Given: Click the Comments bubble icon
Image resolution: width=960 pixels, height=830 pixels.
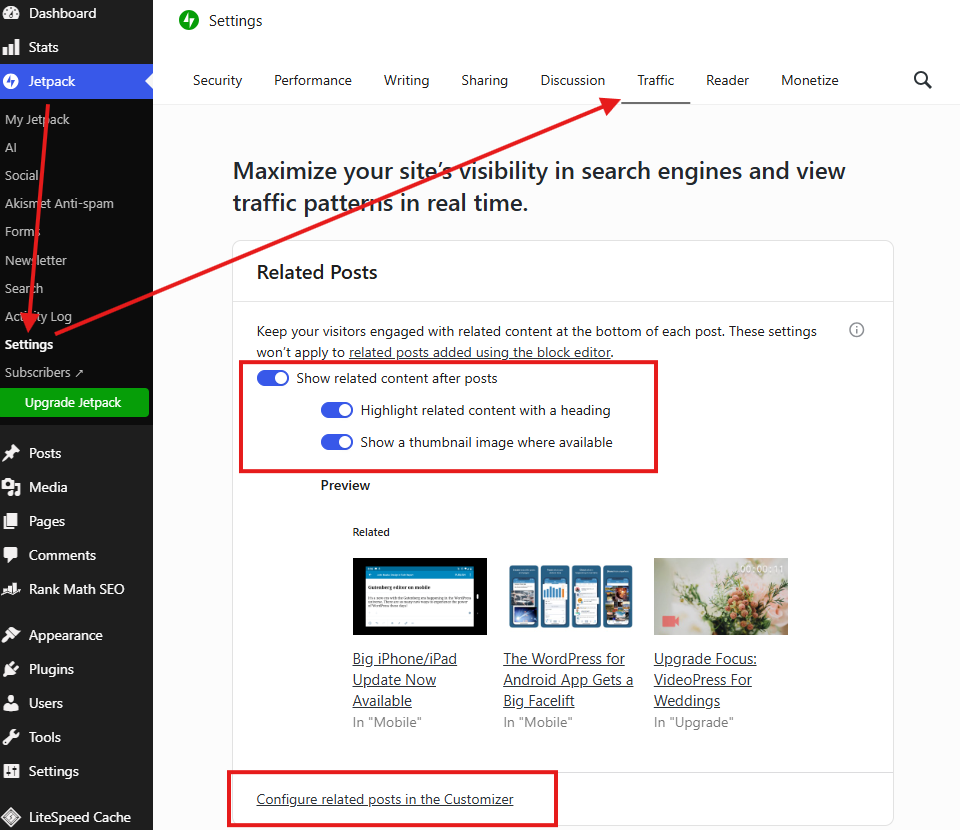Looking at the screenshot, I should click(10, 555).
